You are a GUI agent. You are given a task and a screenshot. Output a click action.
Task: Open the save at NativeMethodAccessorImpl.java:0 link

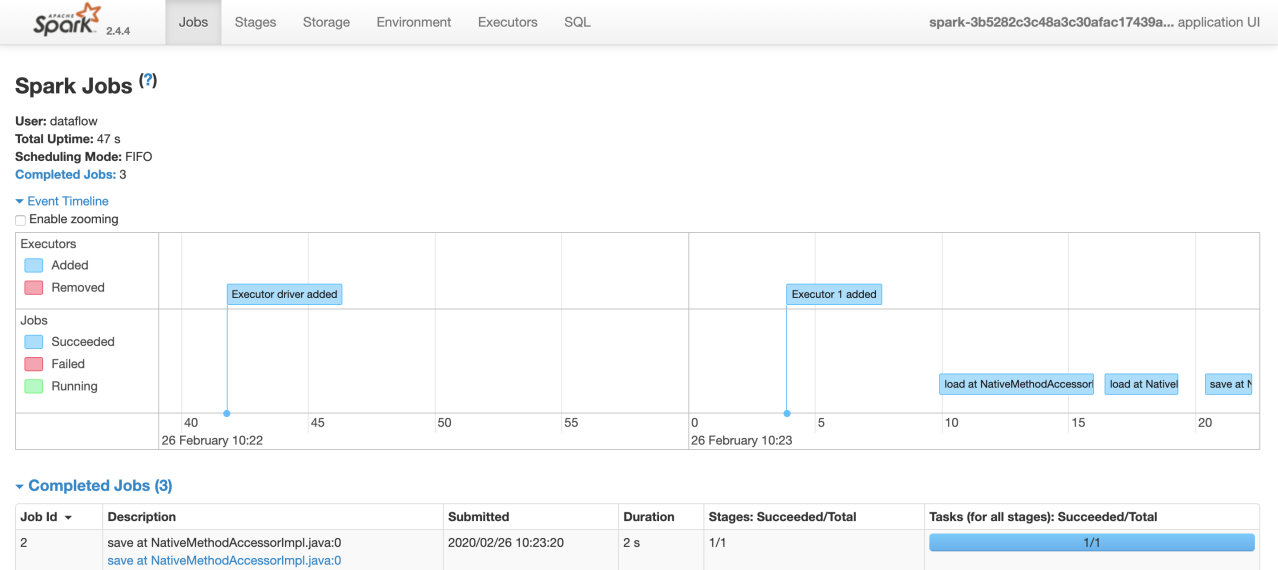pyautogui.click(x=224, y=561)
